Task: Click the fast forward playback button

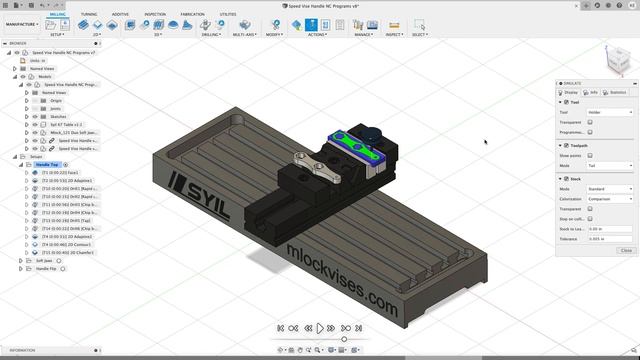Action: [331, 328]
